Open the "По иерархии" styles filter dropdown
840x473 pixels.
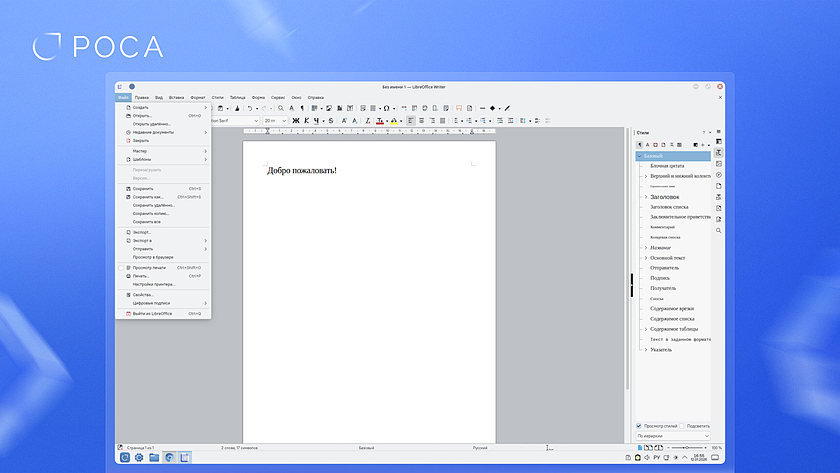pos(673,436)
